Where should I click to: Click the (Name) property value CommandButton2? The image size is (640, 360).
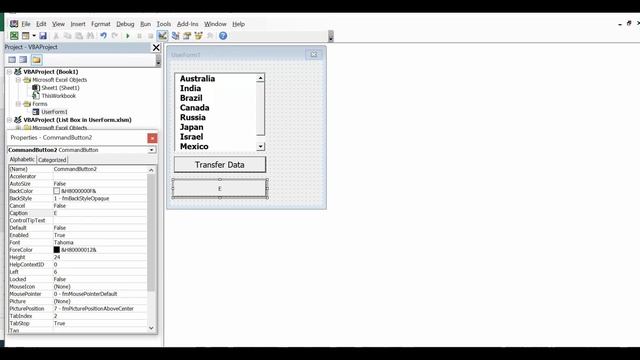pyautogui.click(x=100, y=169)
